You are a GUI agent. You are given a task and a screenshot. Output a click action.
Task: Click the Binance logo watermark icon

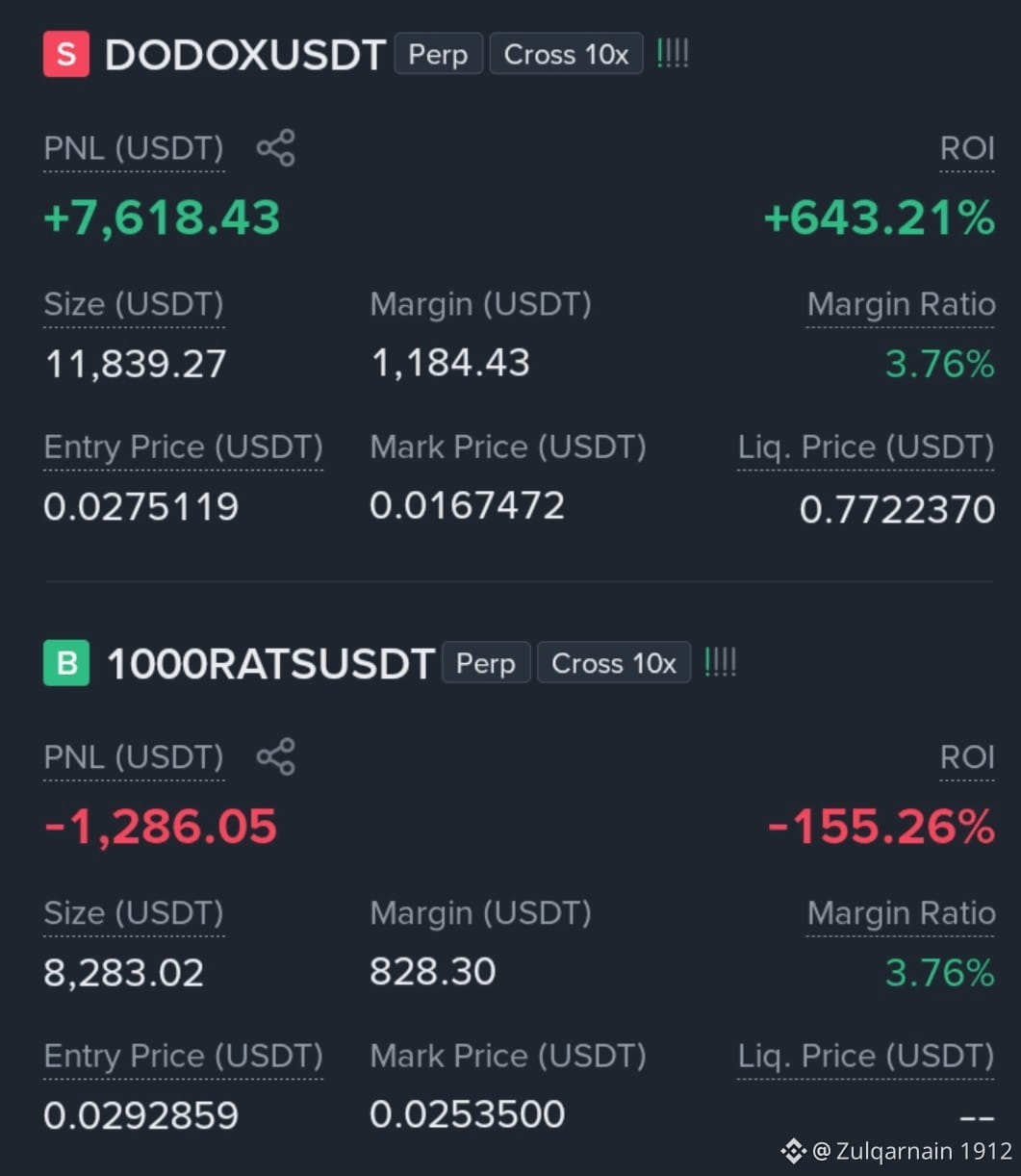pos(793,1150)
